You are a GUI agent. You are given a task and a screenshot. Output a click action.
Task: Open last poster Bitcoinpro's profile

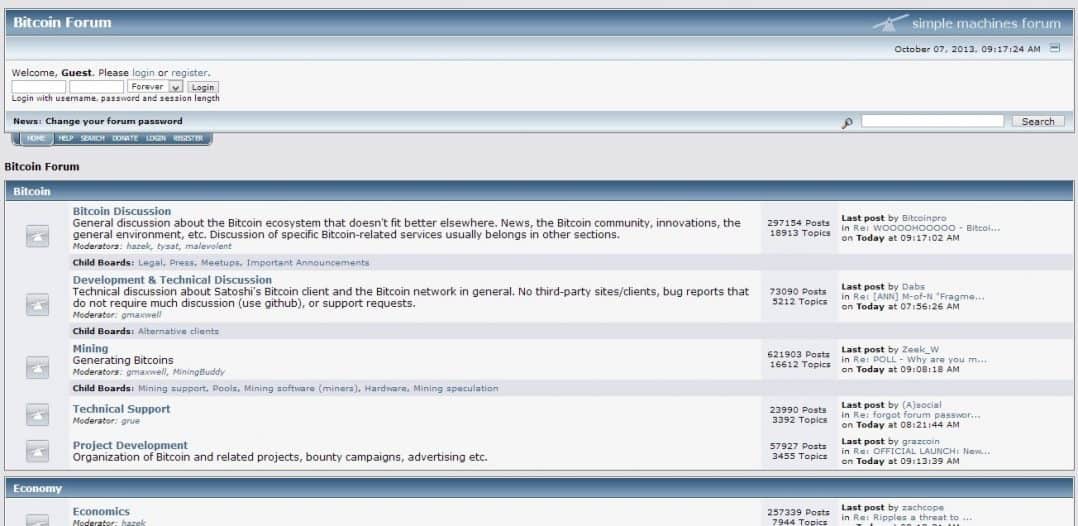coord(923,218)
